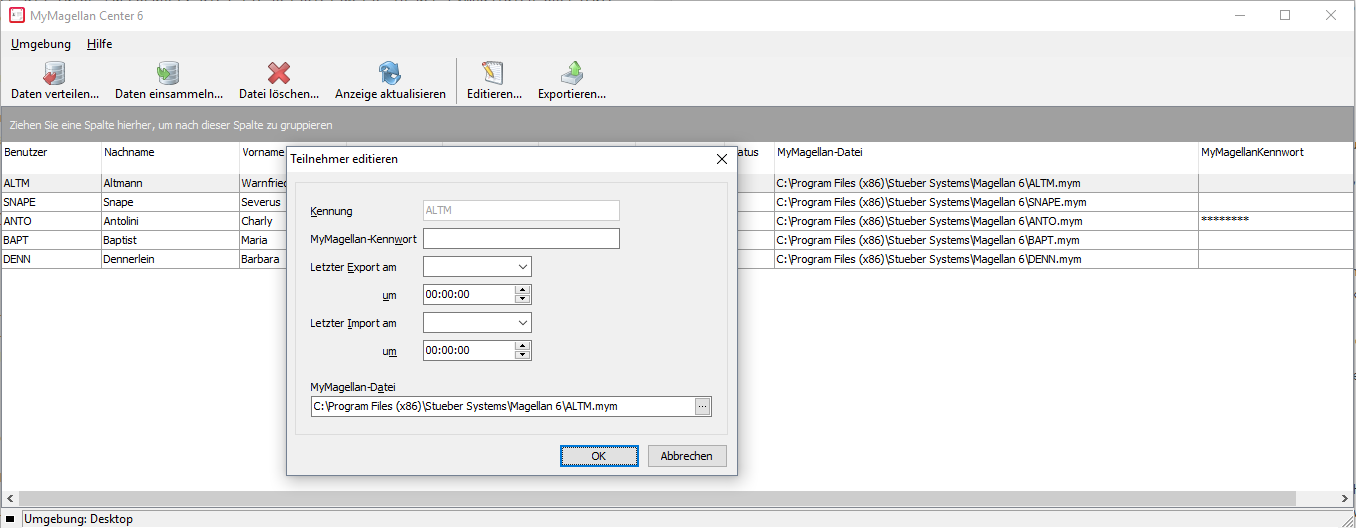
Task: Click the MyMagellan-Datei browse ellipsis button
Action: point(702,406)
